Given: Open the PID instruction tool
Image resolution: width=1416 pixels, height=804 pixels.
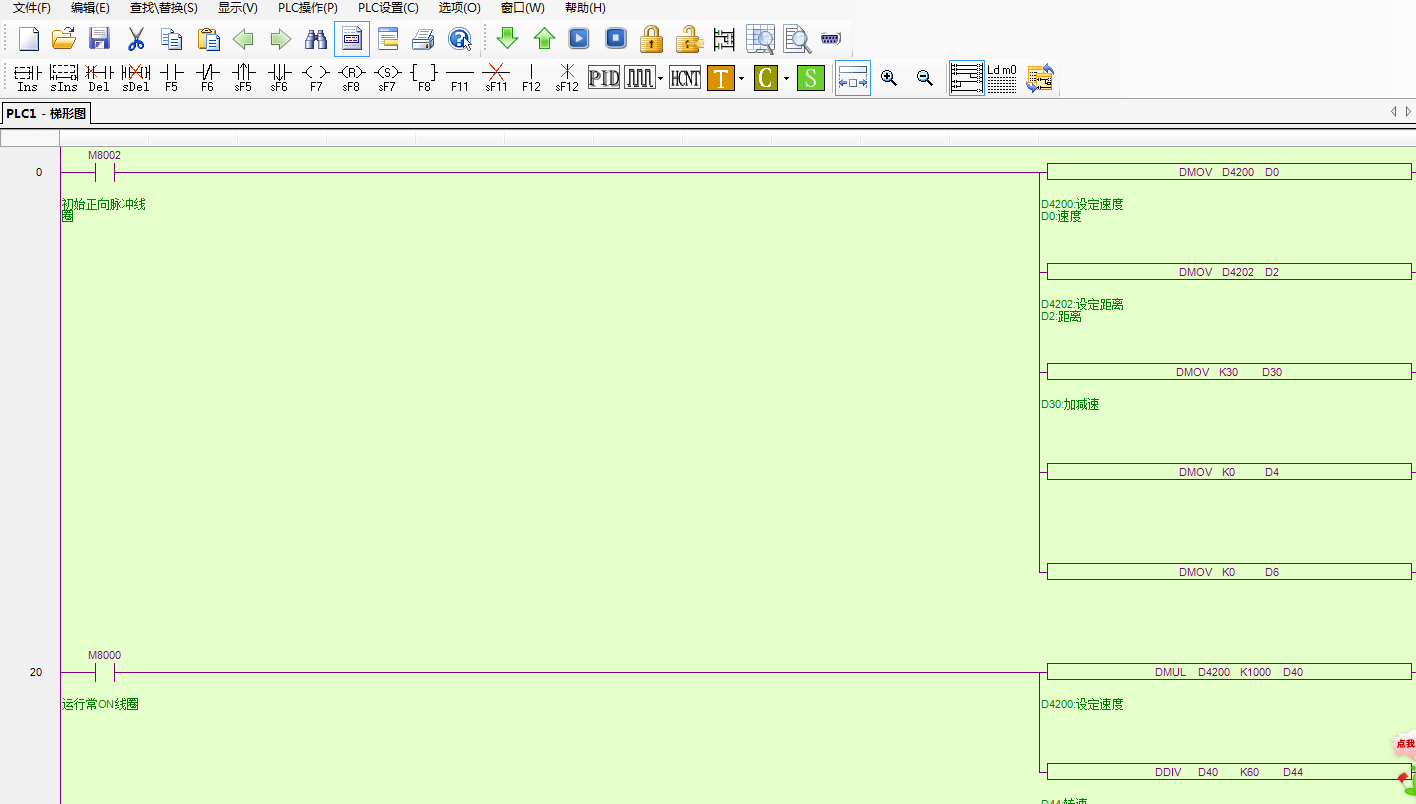Looking at the screenshot, I should (604, 77).
